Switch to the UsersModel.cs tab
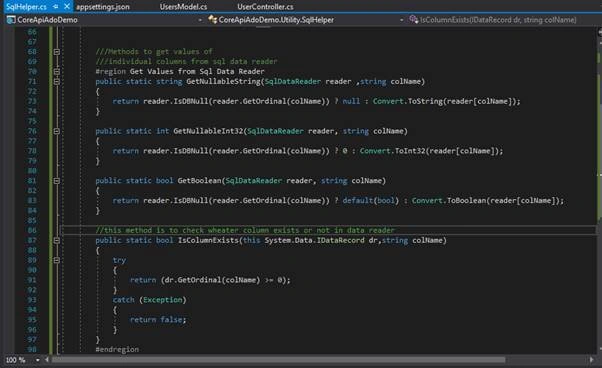This screenshot has height=368, width=602. click(x=183, y=7)
